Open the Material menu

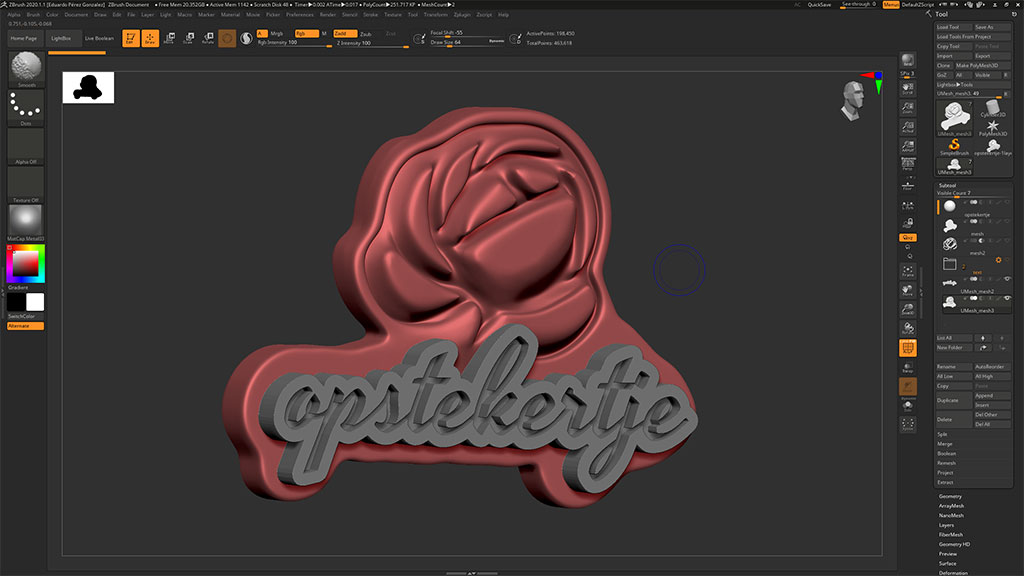[x=230, y=14]
